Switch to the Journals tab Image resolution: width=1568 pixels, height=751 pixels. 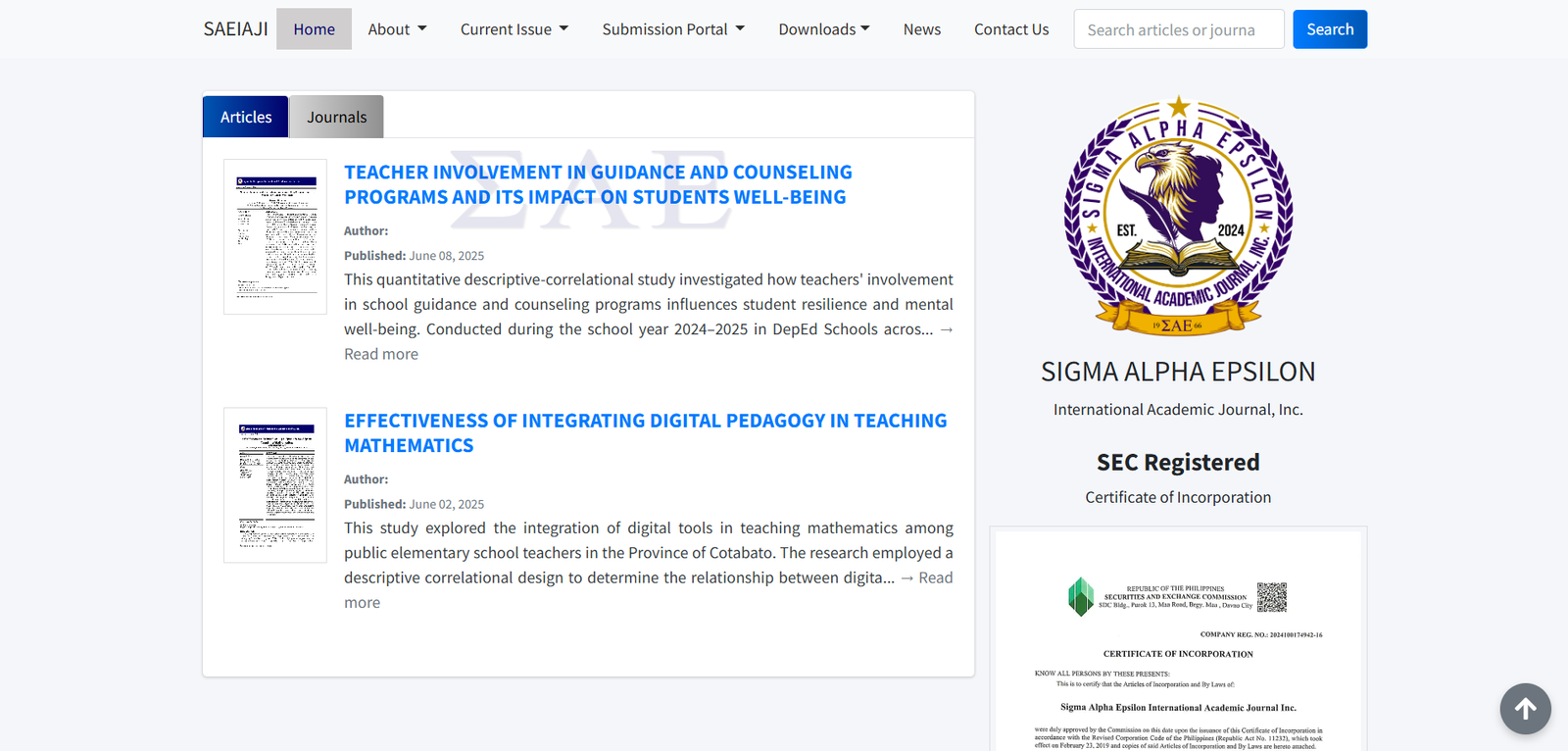(x=336, y=117)
